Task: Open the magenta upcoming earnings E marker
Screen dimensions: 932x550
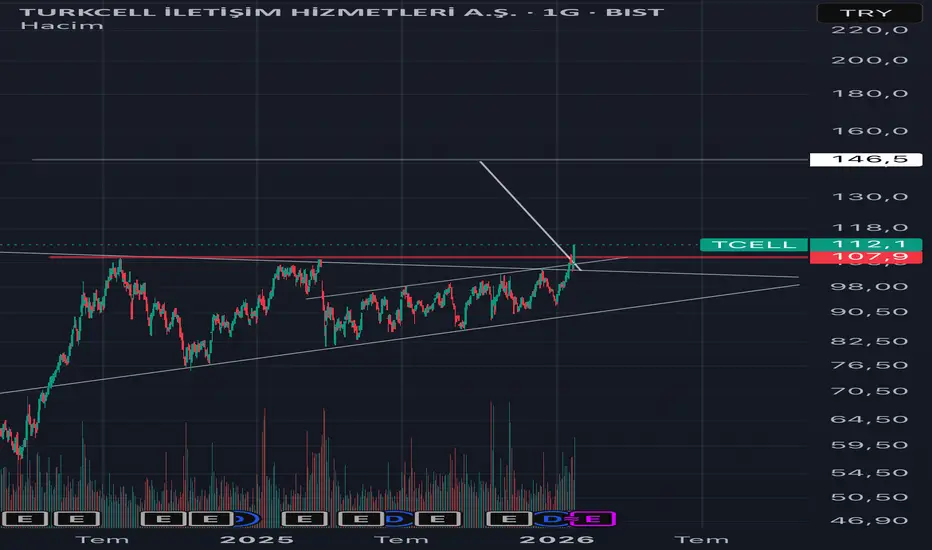Action: (x=593, y=519)
